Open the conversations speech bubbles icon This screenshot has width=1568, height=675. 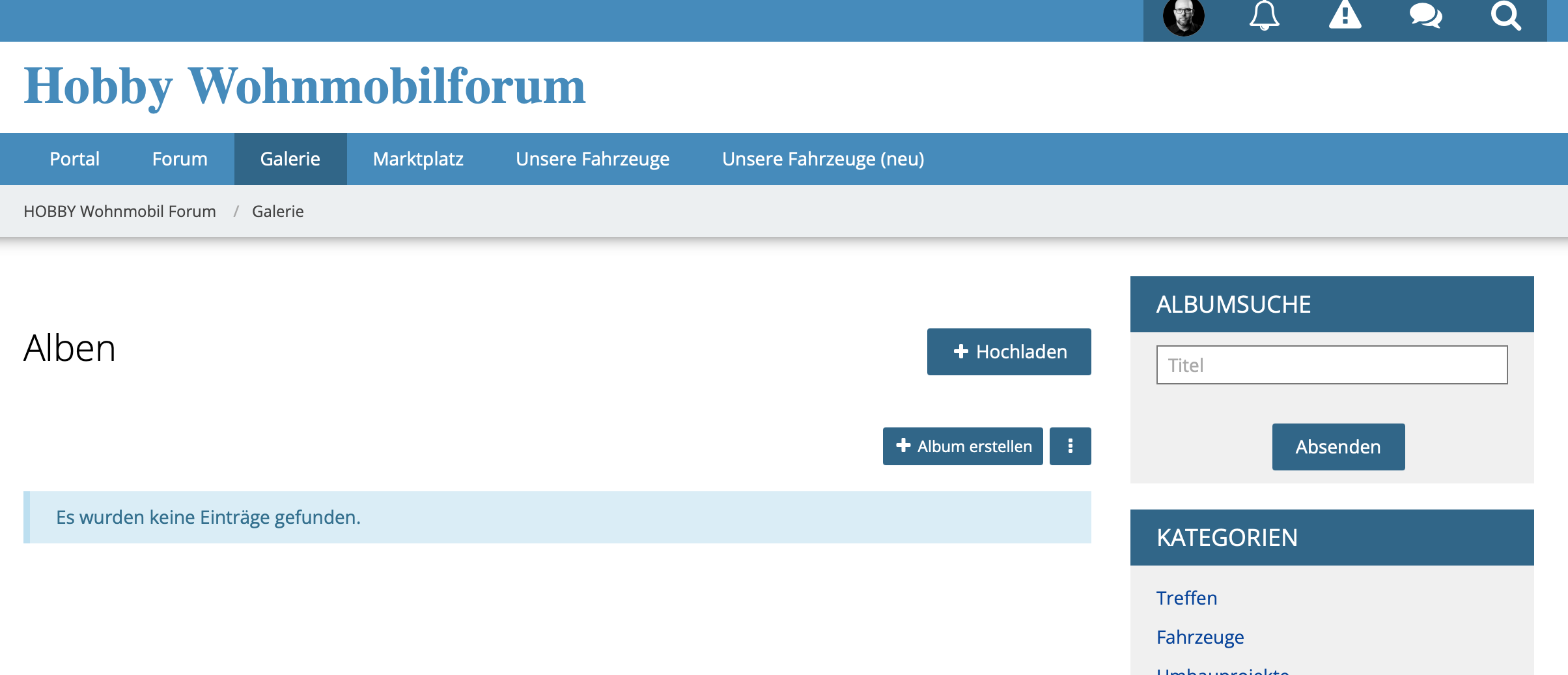coord(1425,16)
